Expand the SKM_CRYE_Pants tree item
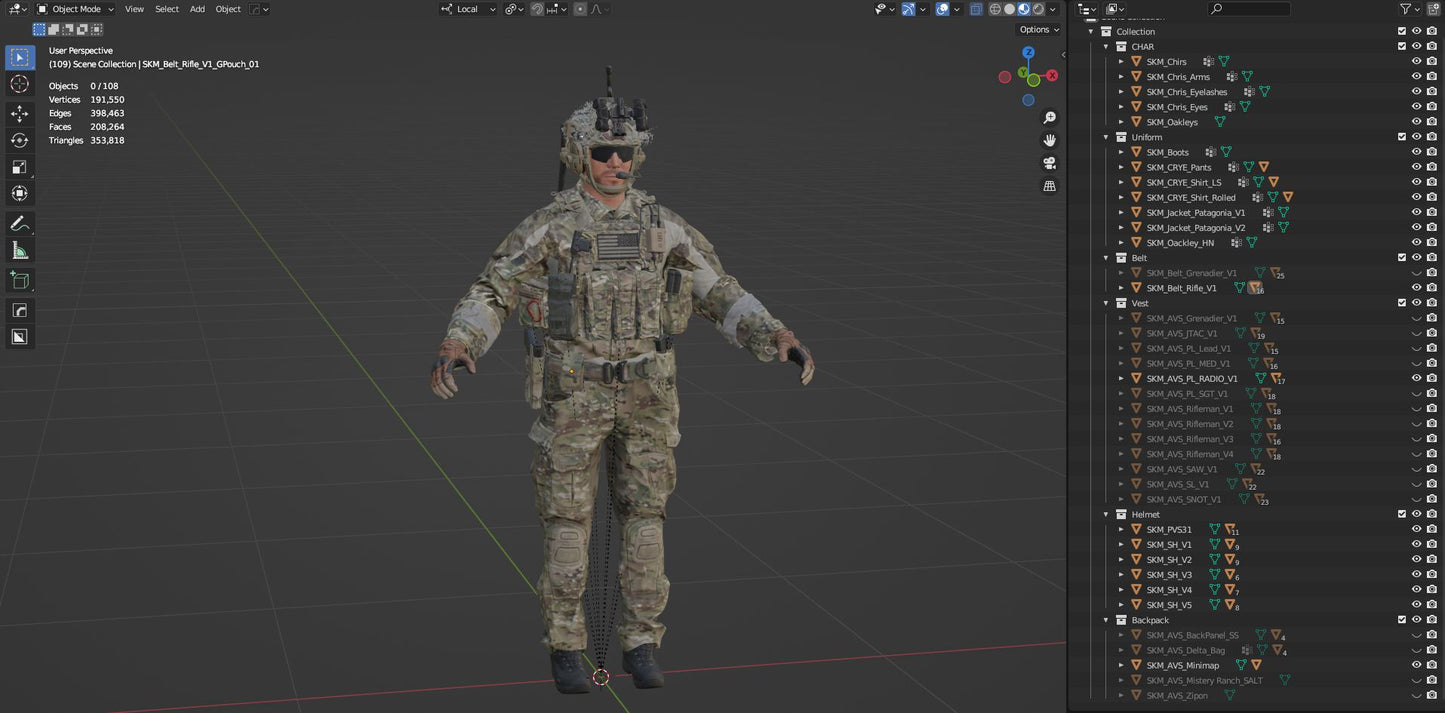This screenshot has height=713, width=1445. coord(1121,168)
